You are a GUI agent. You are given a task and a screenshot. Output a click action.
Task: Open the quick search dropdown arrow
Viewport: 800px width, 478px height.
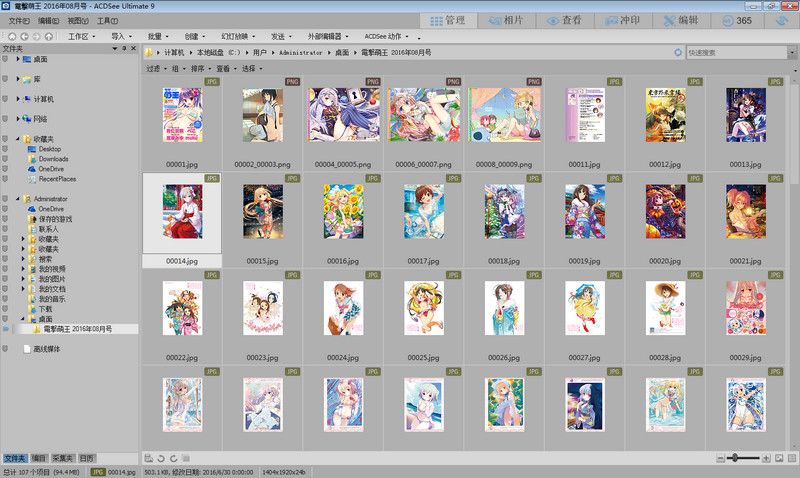pos(792,52)
